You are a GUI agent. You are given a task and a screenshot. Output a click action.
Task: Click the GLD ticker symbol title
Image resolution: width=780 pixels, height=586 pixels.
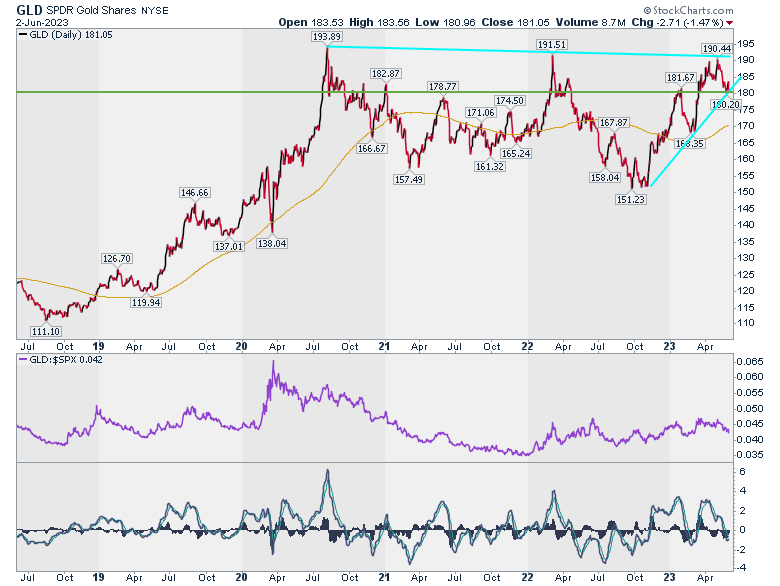coord(29,10)
